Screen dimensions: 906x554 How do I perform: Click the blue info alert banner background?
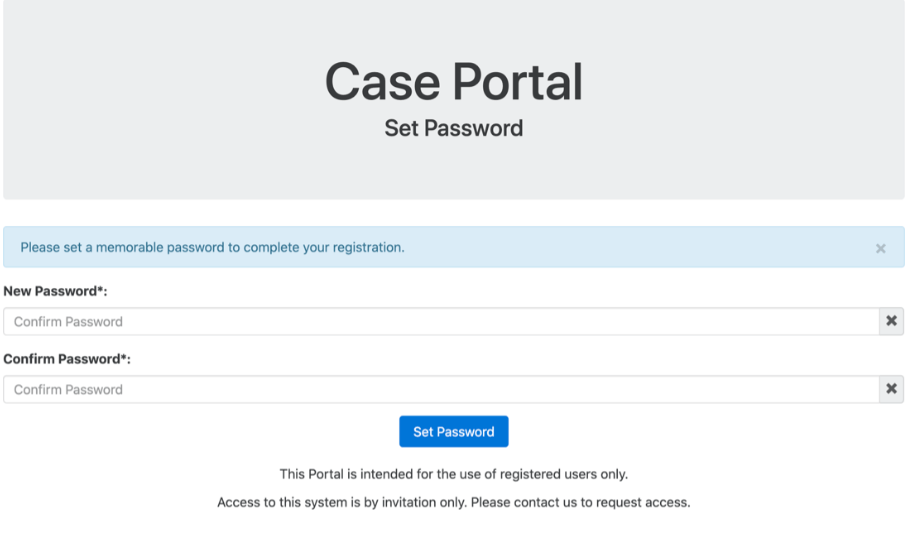pos(636,247)
